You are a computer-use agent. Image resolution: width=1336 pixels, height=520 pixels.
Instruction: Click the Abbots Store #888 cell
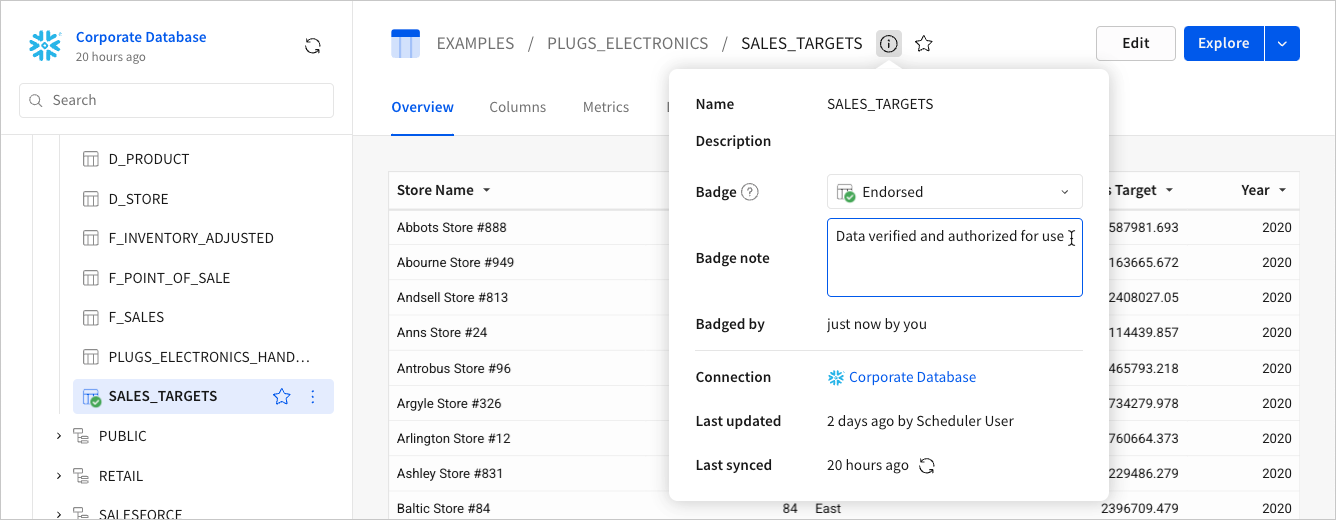(452, 228)
